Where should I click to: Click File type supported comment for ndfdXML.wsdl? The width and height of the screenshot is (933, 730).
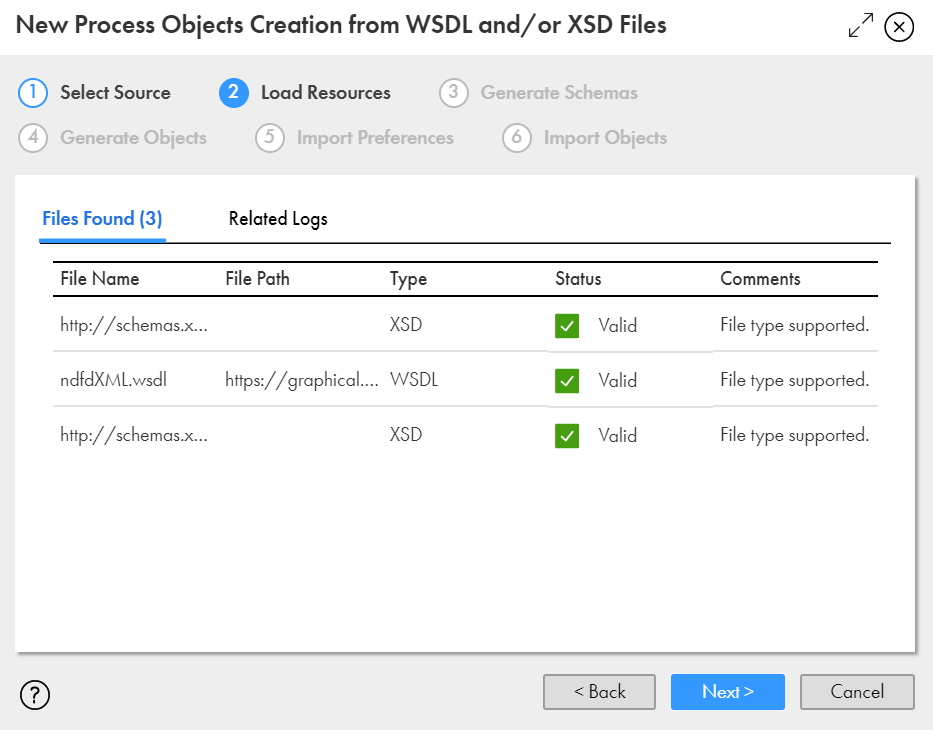[794, 381]
